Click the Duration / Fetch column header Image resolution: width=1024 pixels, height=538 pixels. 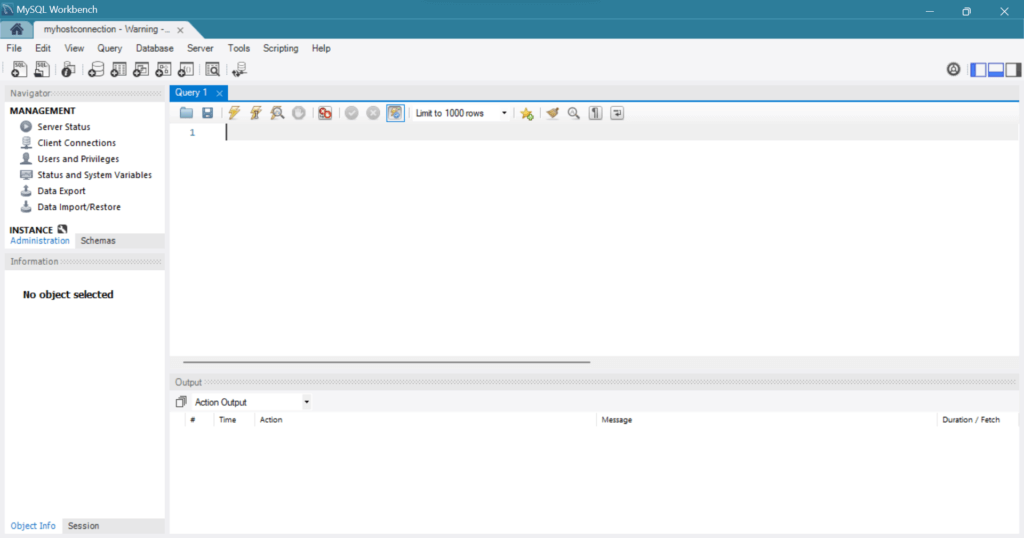click(x=971, y=420)
